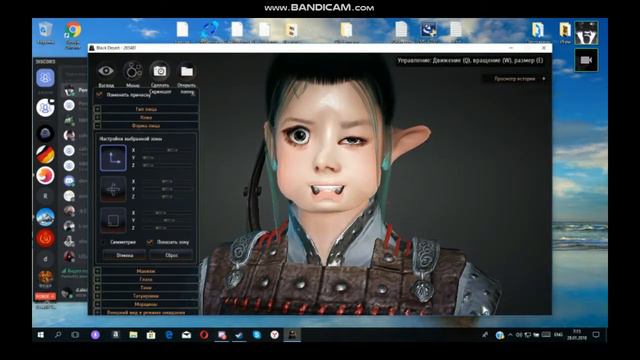This screenshot has height=360, width=640.
Task: Open Skype from taskbar
Action: point(257,335)
